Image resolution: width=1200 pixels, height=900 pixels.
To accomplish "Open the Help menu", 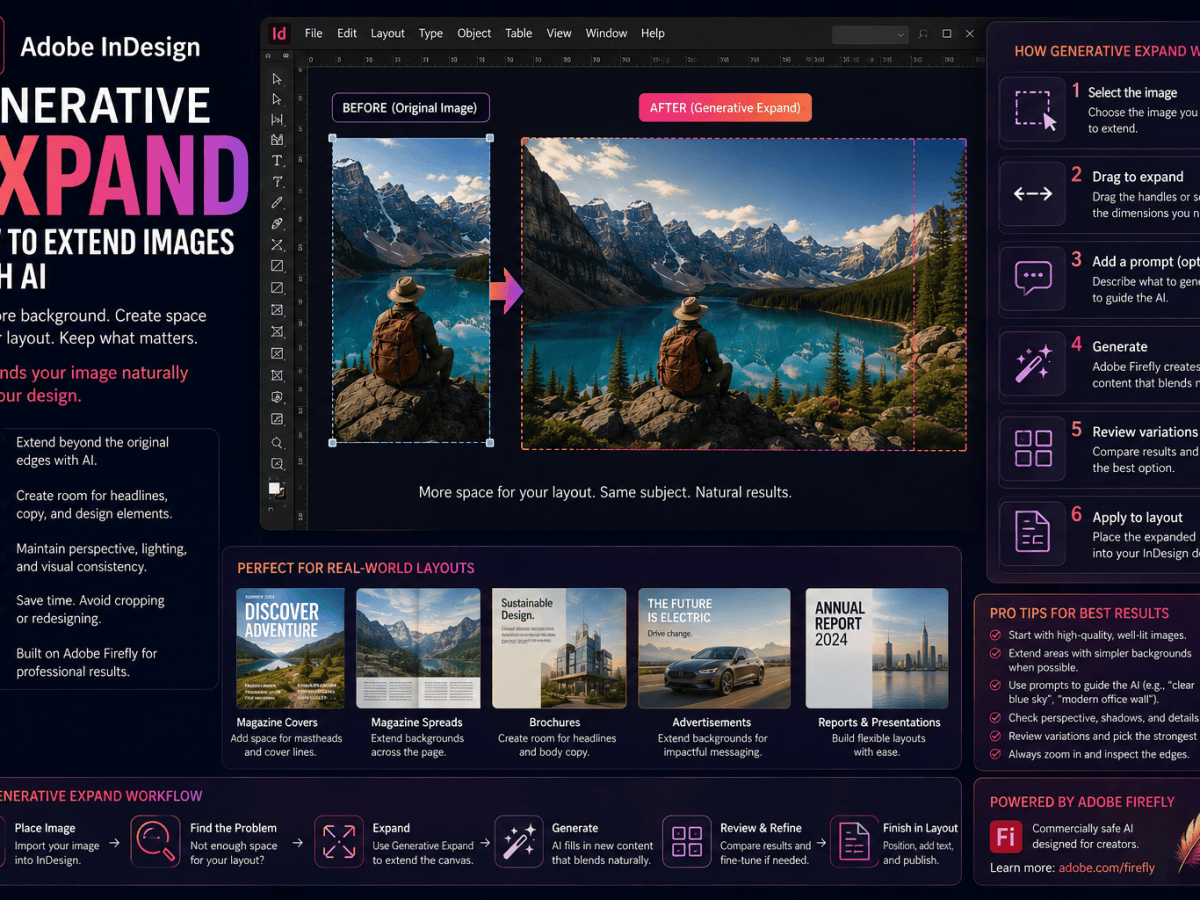I will pyautogui.click(x=653, y=33).
